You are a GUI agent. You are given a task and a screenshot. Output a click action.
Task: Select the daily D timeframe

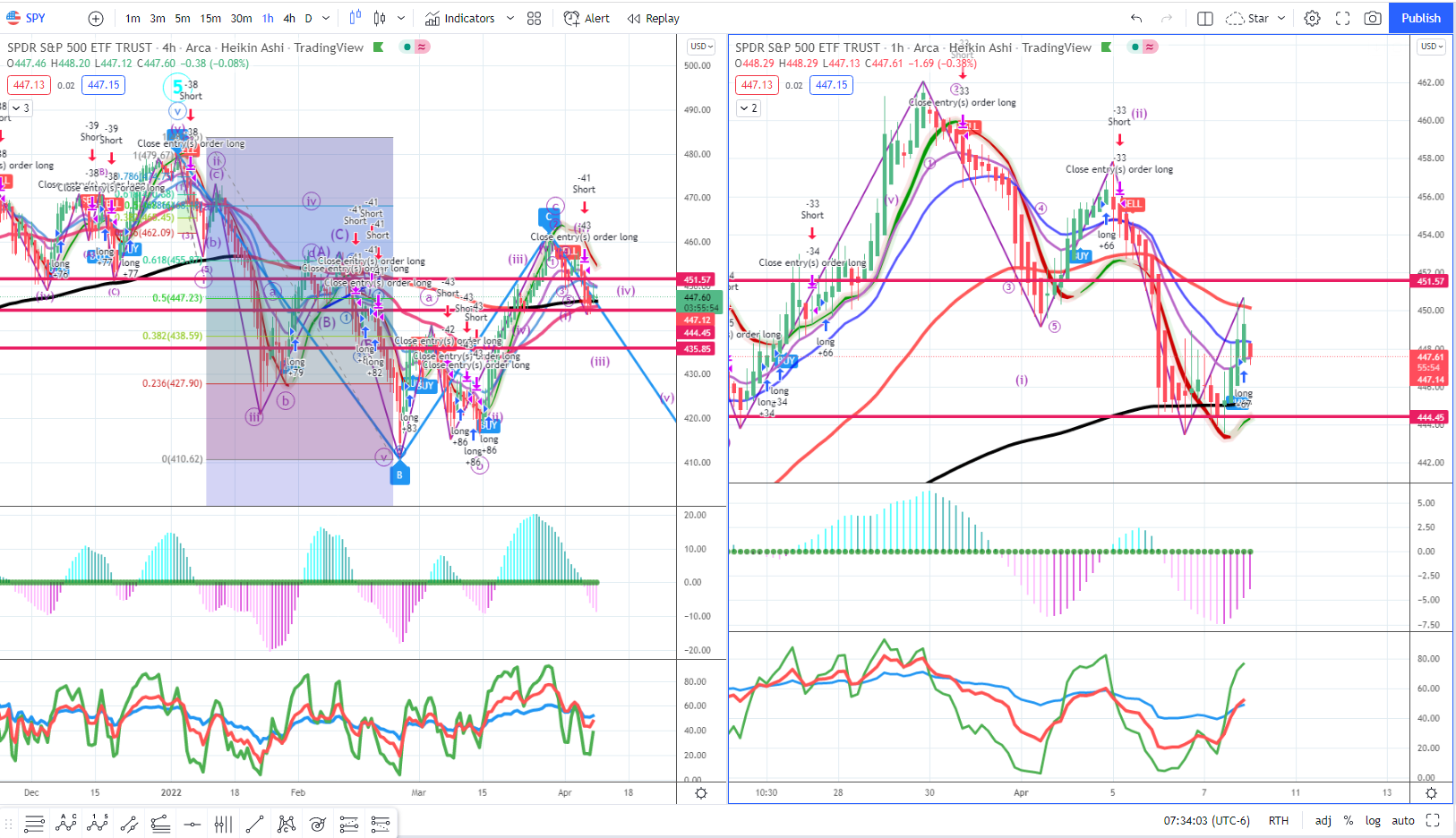click(x=308, y=18)
